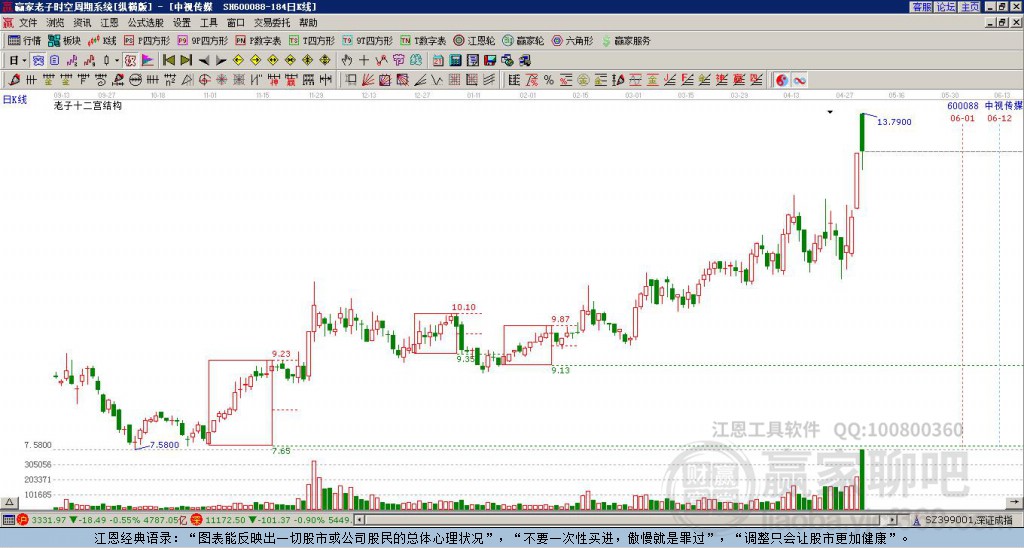Screen dimensions: 1024x548
Task: Open the T四方形 tool
Action: (312, 40)
